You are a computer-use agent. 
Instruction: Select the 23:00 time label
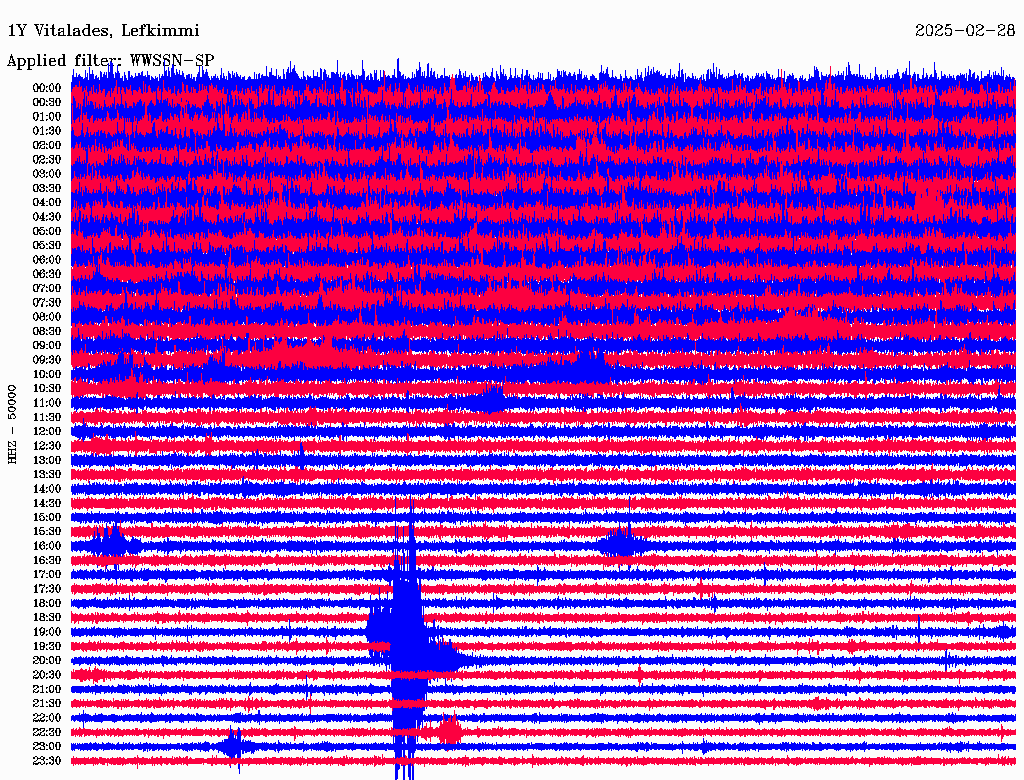[x=47, y=746]
